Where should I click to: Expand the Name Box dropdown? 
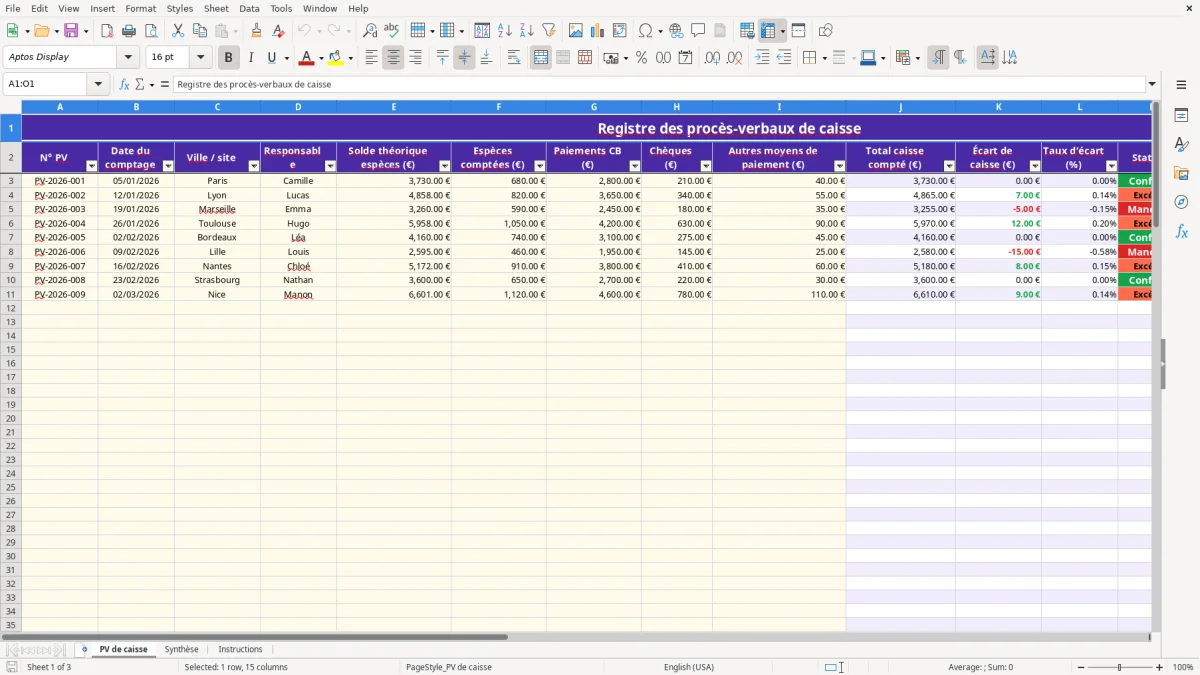tap(98, 84)
